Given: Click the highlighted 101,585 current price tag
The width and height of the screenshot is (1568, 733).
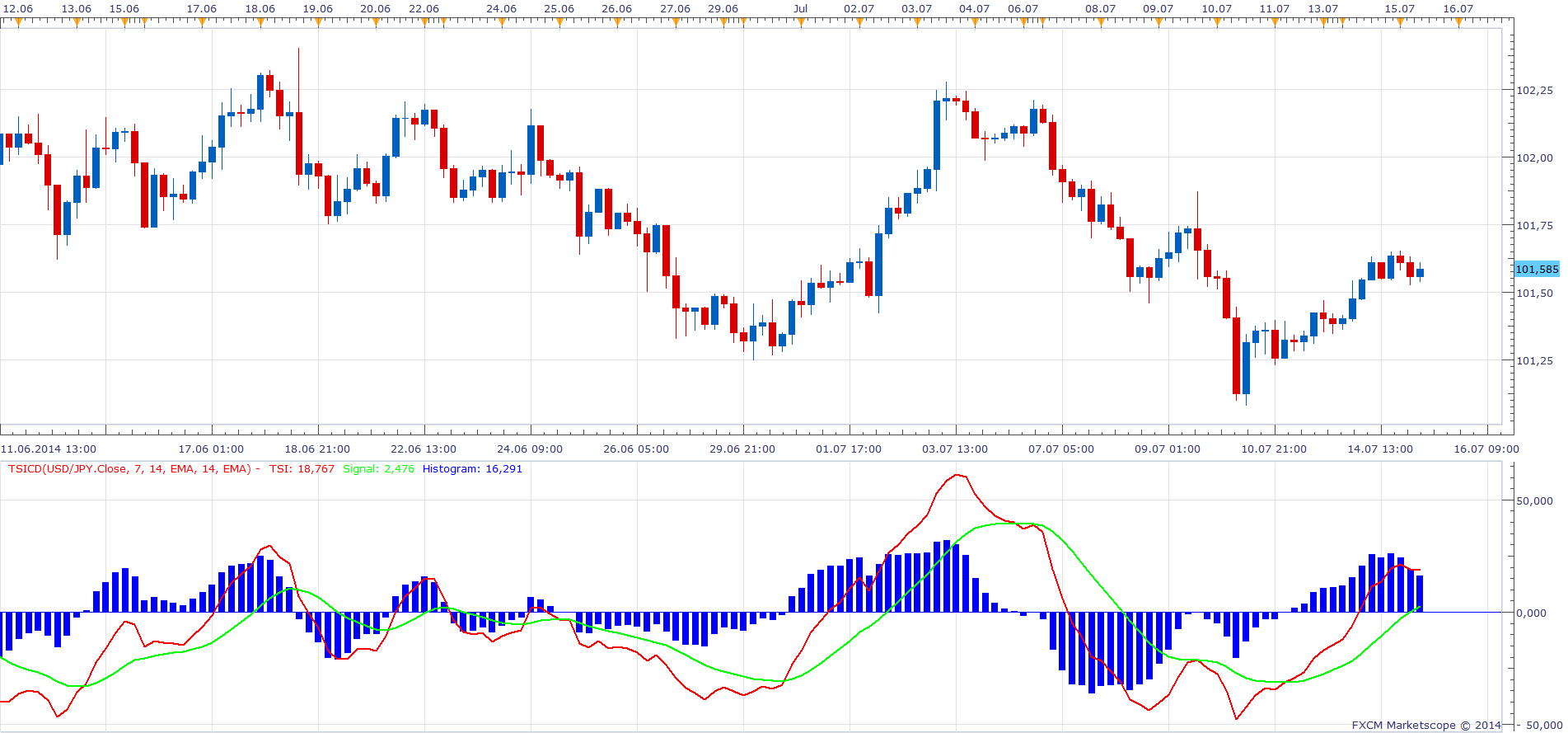Looking at the screenshot, I should coord(1537,269).
